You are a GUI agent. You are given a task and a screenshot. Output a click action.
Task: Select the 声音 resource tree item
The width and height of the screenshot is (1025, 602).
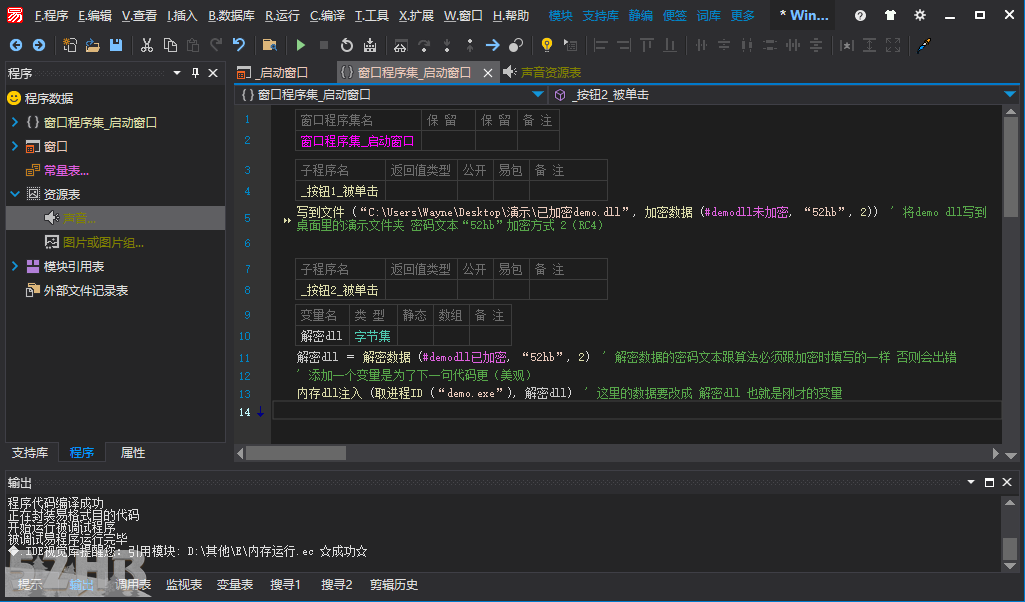(70, 218)
